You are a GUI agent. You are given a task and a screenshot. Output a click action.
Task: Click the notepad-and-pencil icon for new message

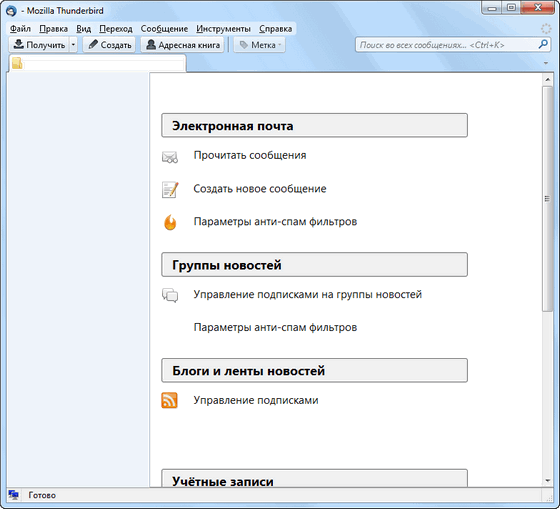click(170, 190)
